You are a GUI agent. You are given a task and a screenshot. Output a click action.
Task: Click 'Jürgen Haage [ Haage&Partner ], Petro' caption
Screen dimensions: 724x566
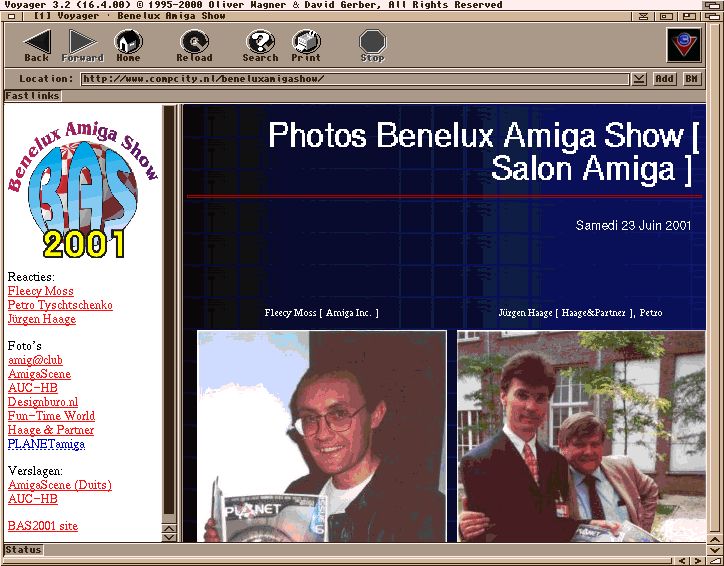coord(580,313)
